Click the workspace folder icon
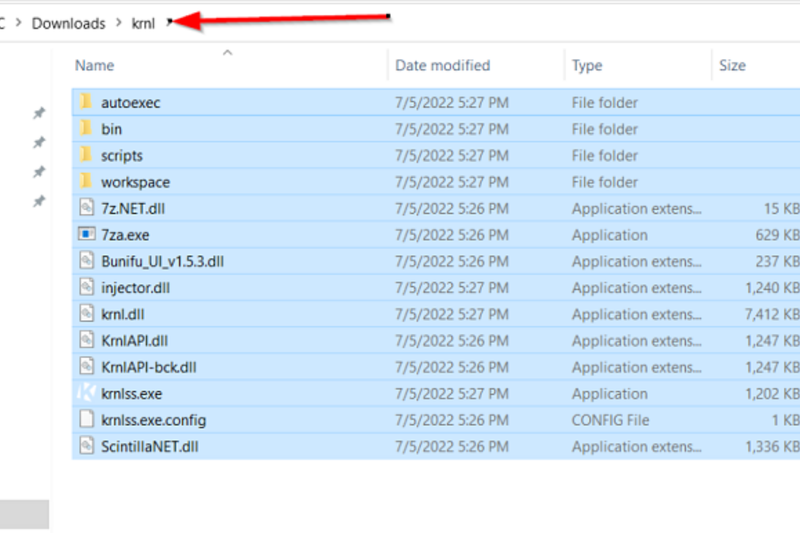 tap(86, 181)
